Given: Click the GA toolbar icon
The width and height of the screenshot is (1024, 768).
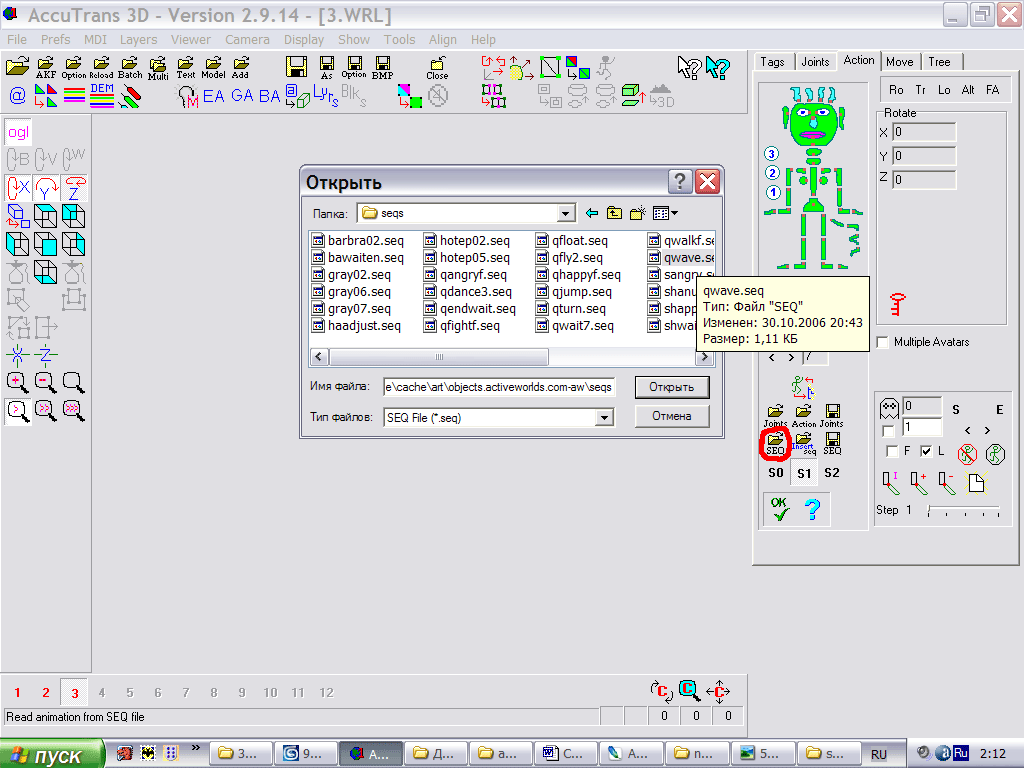Looking at the screenshot, I should pos(242,96).
